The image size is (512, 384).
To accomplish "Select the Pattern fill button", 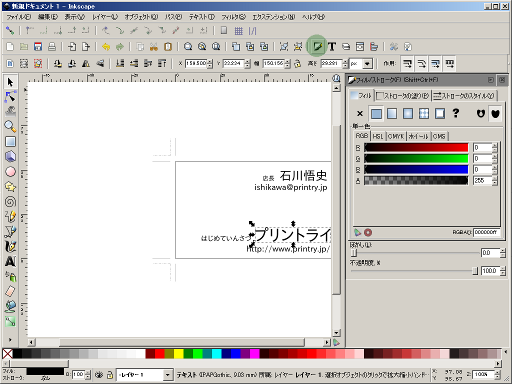I will point(424,114).
